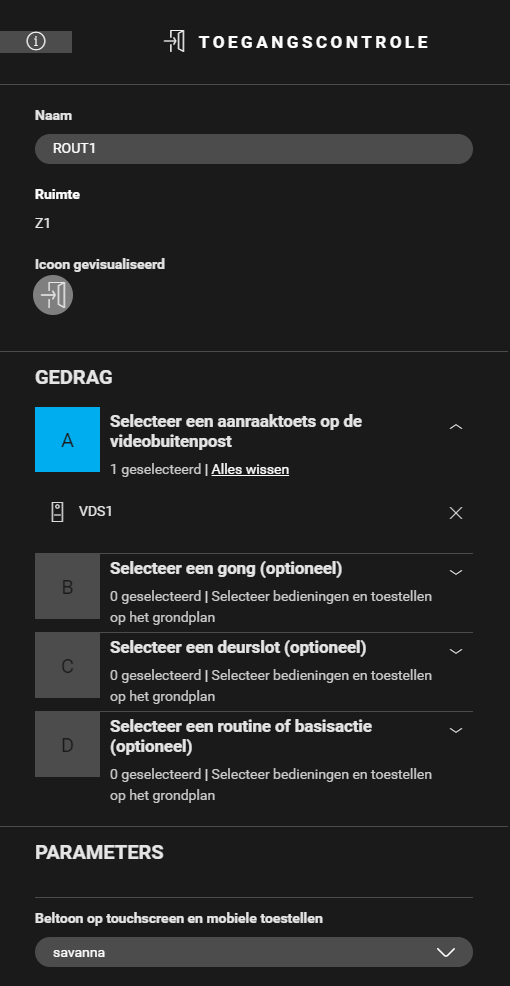The image size is (510, 986).
Task: Select the grey C step tile
Action: [x=67, y=666]
